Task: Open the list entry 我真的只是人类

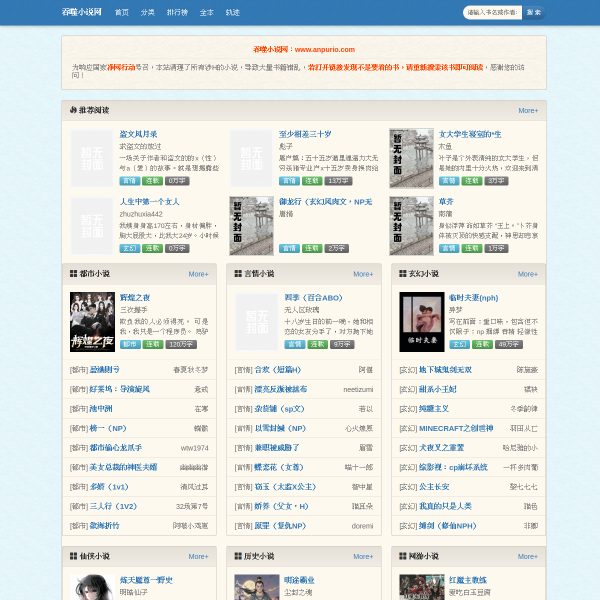Action: click(445, 506)
